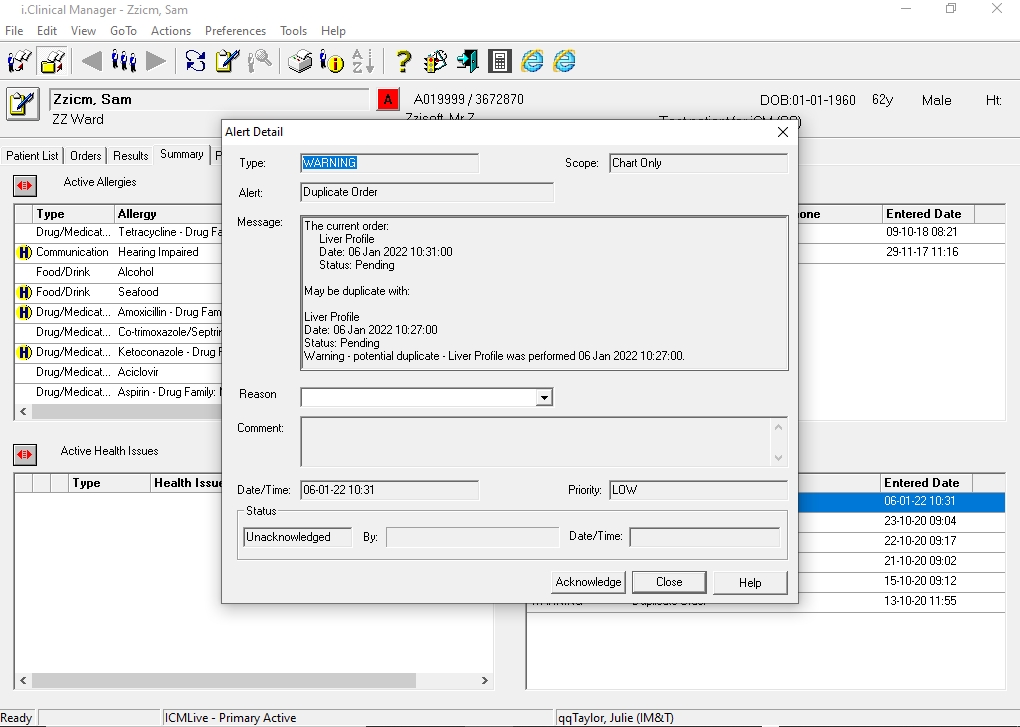Click the Priority field showing LOW
Viewport: 1020px width, 727px height.
coord(699,490)
